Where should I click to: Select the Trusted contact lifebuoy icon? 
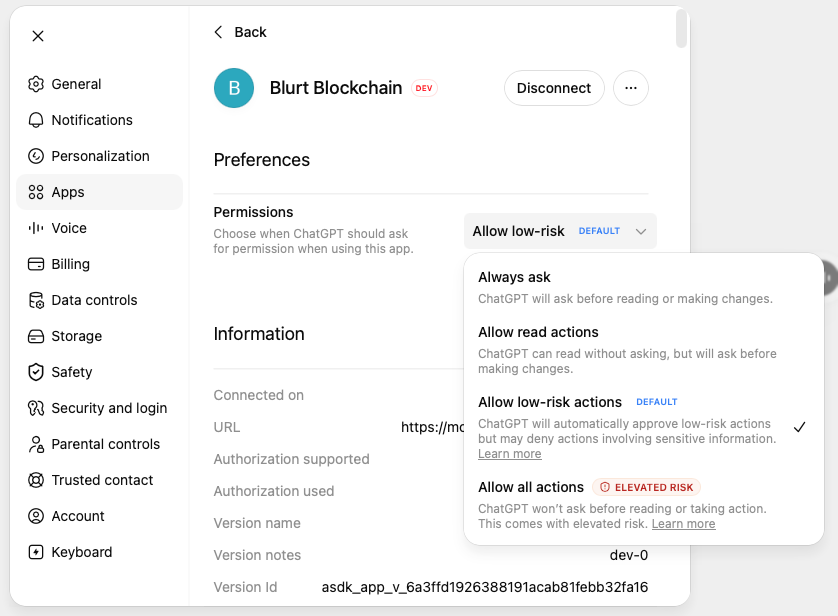36,480
